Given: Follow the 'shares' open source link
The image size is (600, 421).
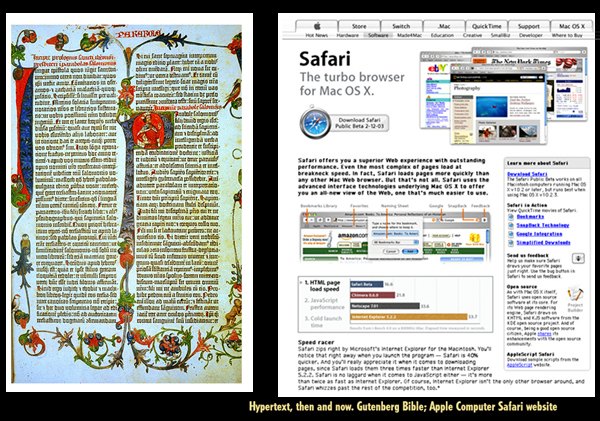Looking at the screenshot, I should 544,334.
